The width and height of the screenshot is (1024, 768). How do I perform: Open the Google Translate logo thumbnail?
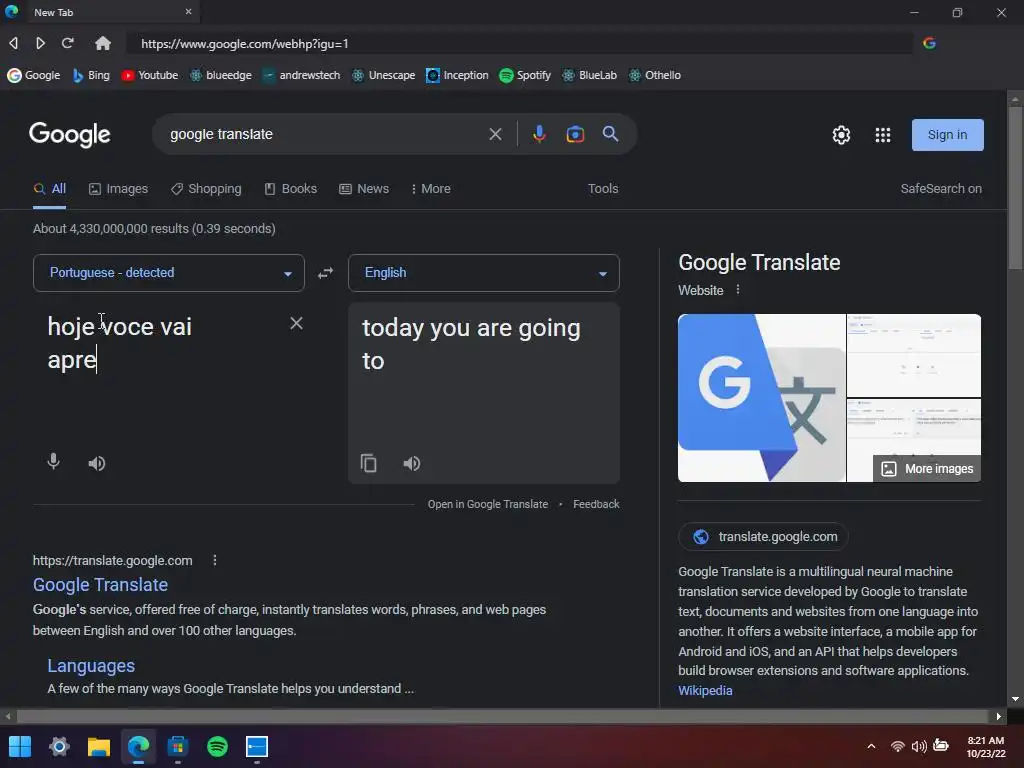point(761,398)
